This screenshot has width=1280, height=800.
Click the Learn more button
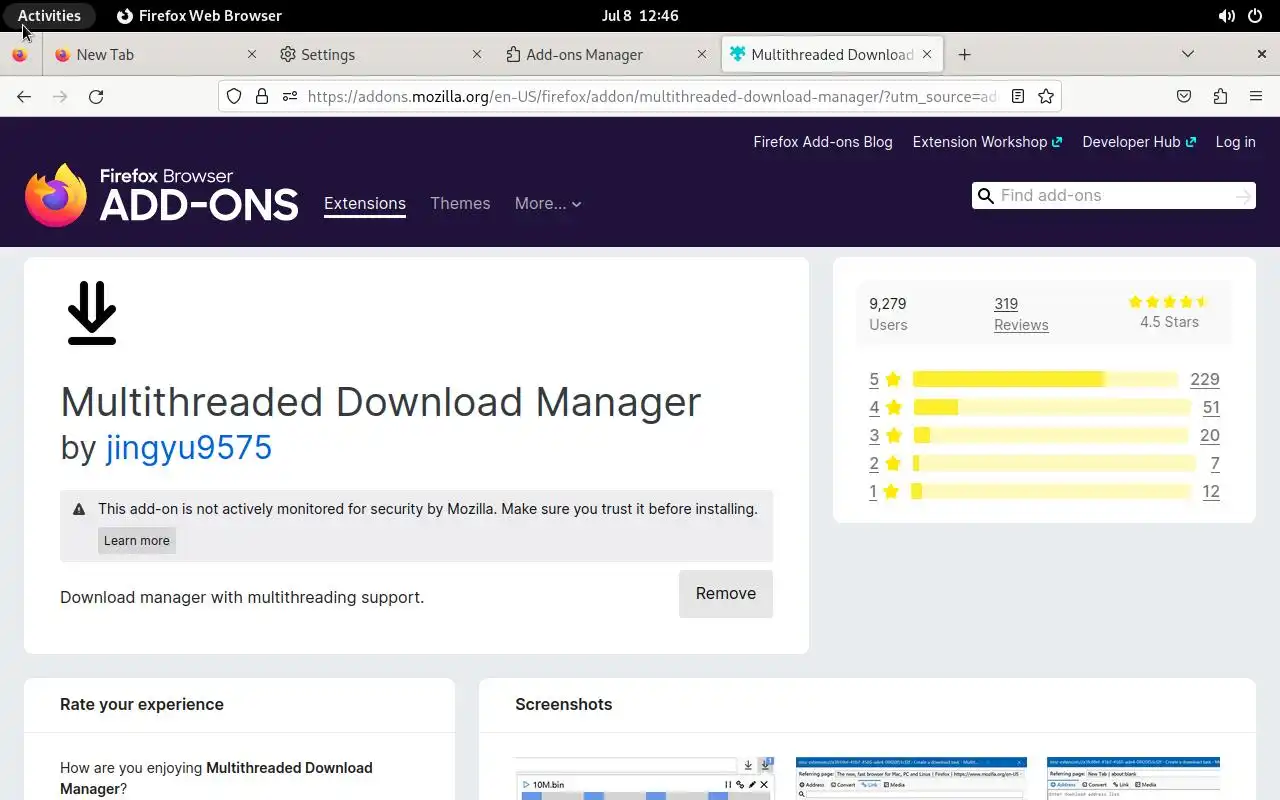(137, 541)
